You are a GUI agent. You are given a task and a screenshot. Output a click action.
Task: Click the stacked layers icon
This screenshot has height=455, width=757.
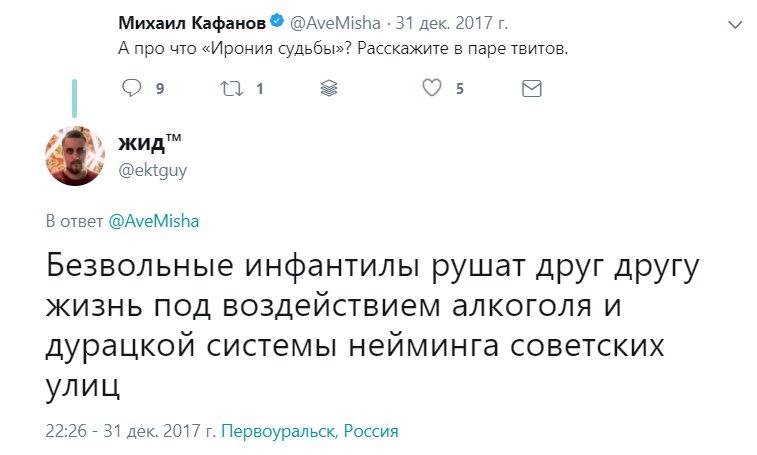(330, 89)
